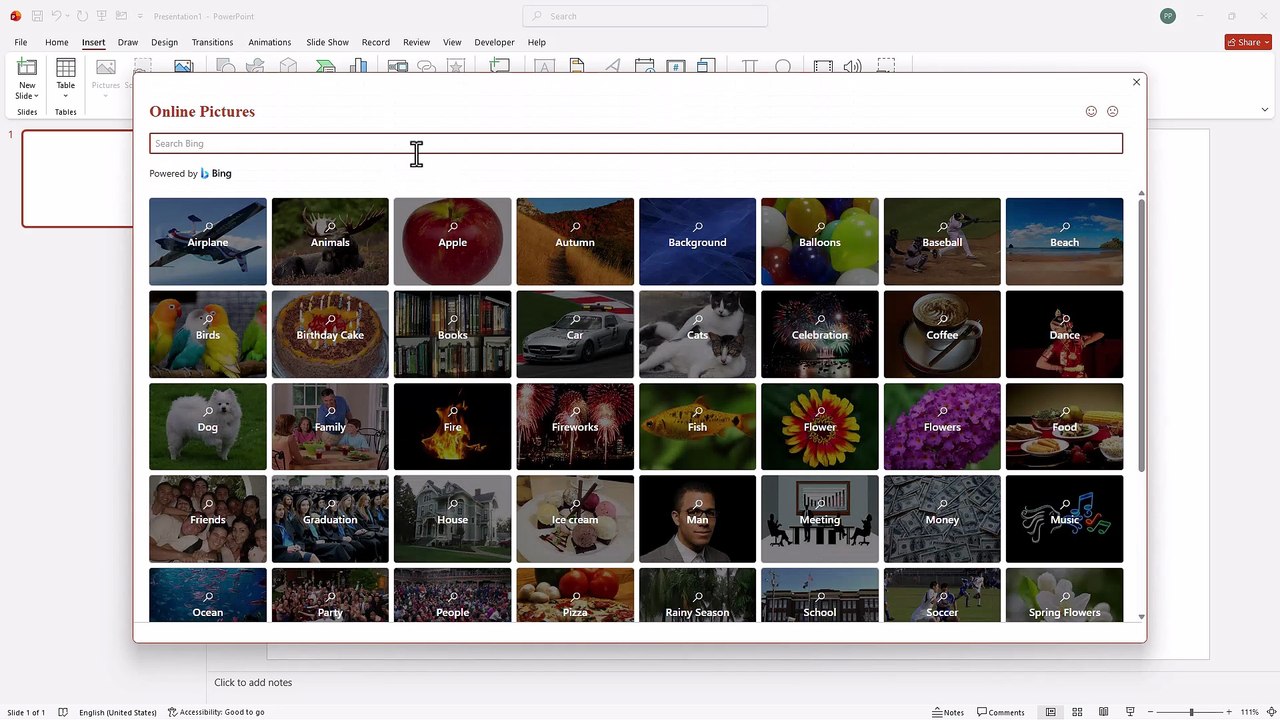Click the Table grid icon
The image size is (1280, 720).
pyautogui.click(x=65, y=68)
